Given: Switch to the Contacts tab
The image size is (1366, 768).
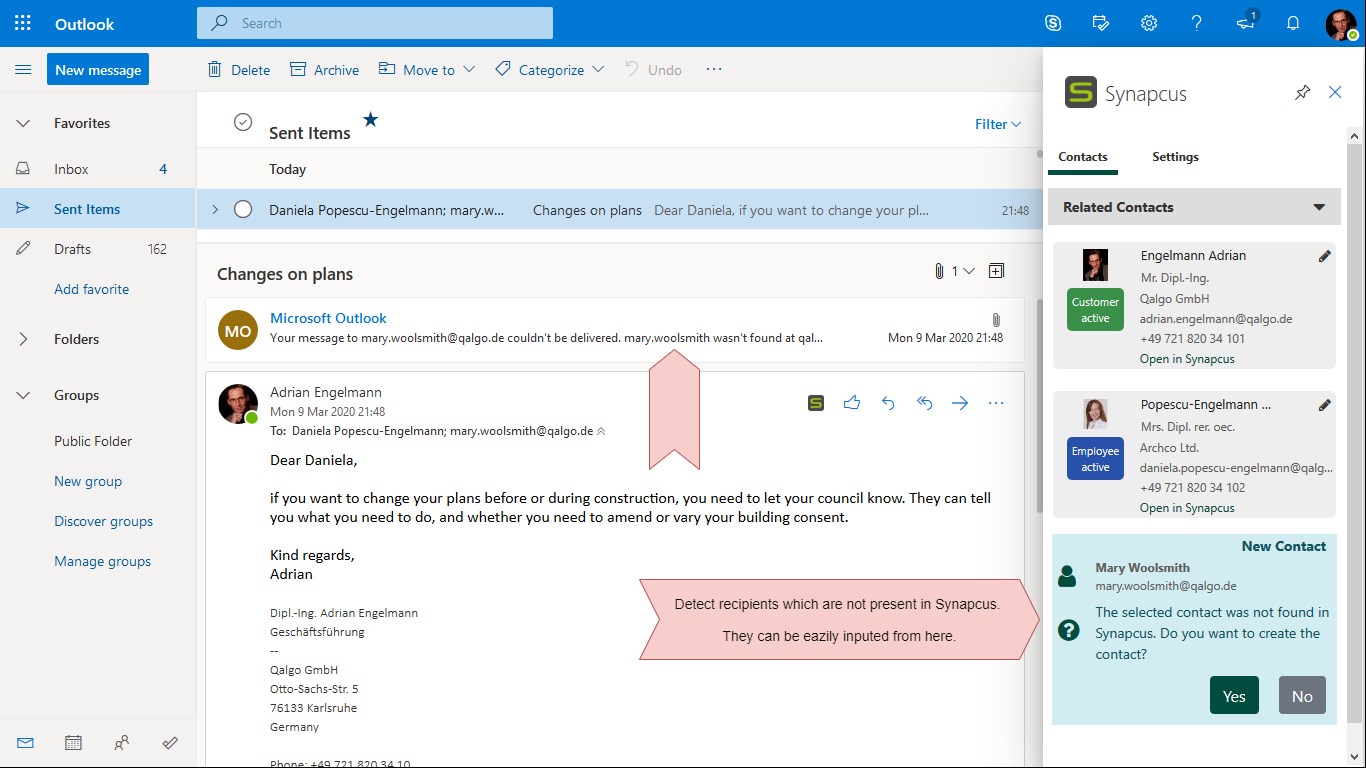Looking at the screenshot, I should click(x=1083, y=157).
